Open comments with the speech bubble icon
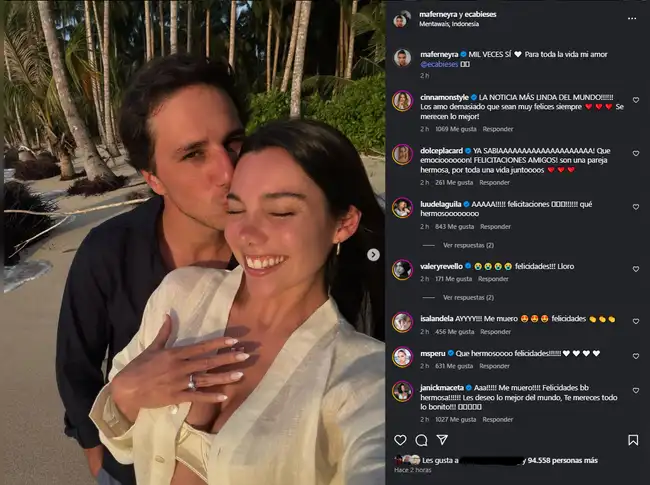The image size is (650, 485). coord(421,440)
